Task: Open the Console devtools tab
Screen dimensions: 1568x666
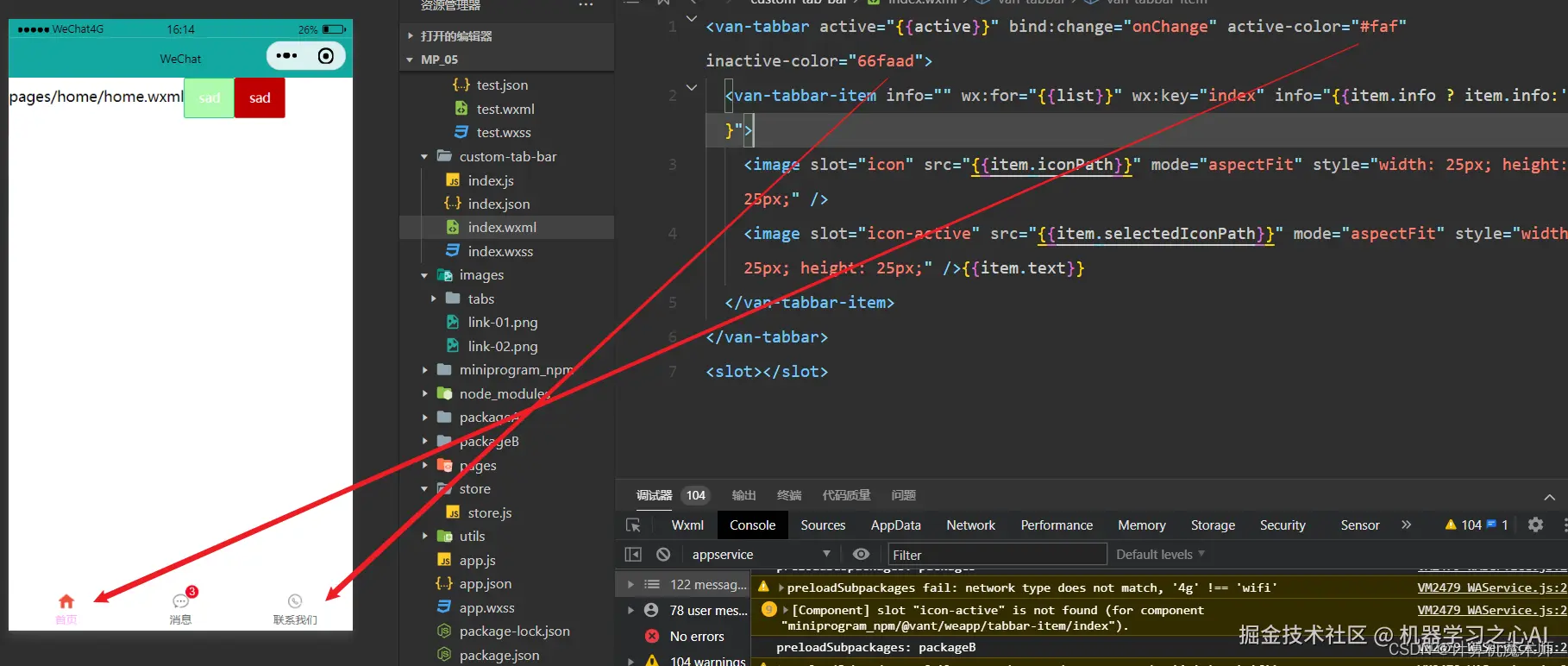Action: 752,525
